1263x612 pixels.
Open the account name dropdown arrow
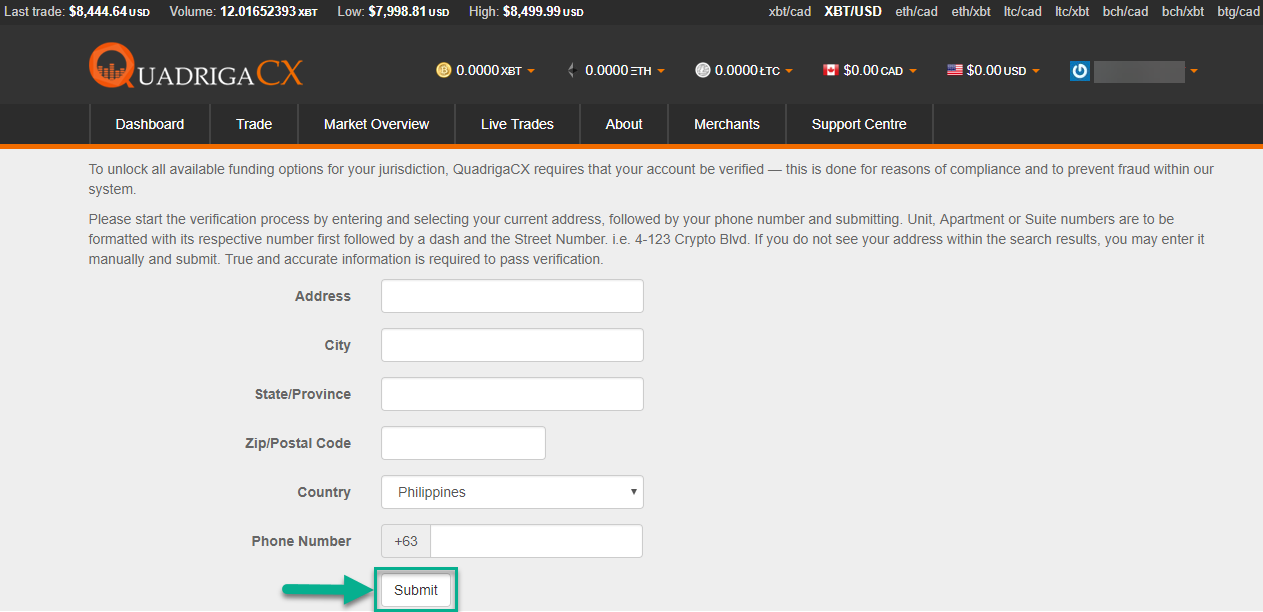1193,71
